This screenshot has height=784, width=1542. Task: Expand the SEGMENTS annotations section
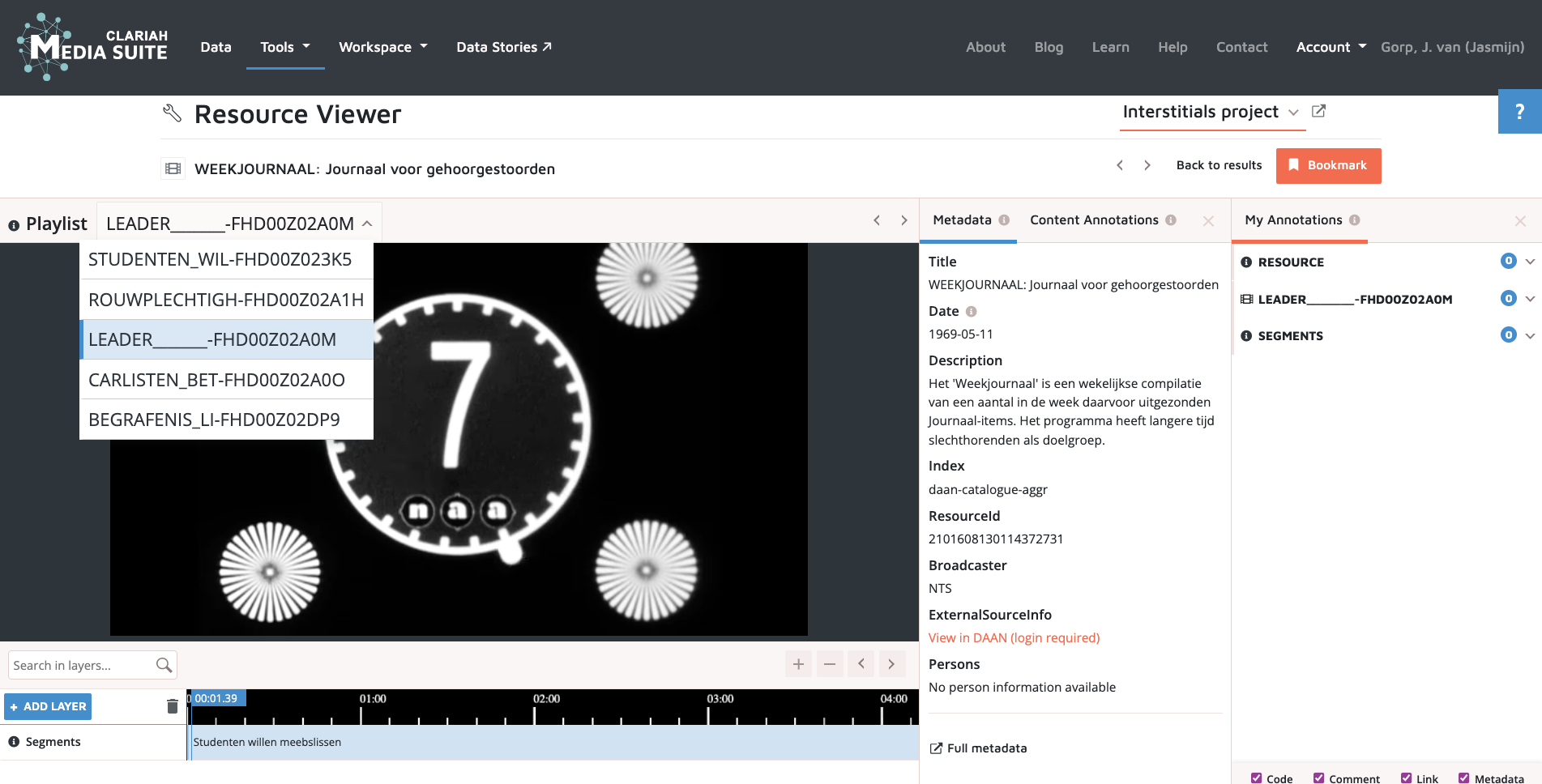click(1530, 335)
